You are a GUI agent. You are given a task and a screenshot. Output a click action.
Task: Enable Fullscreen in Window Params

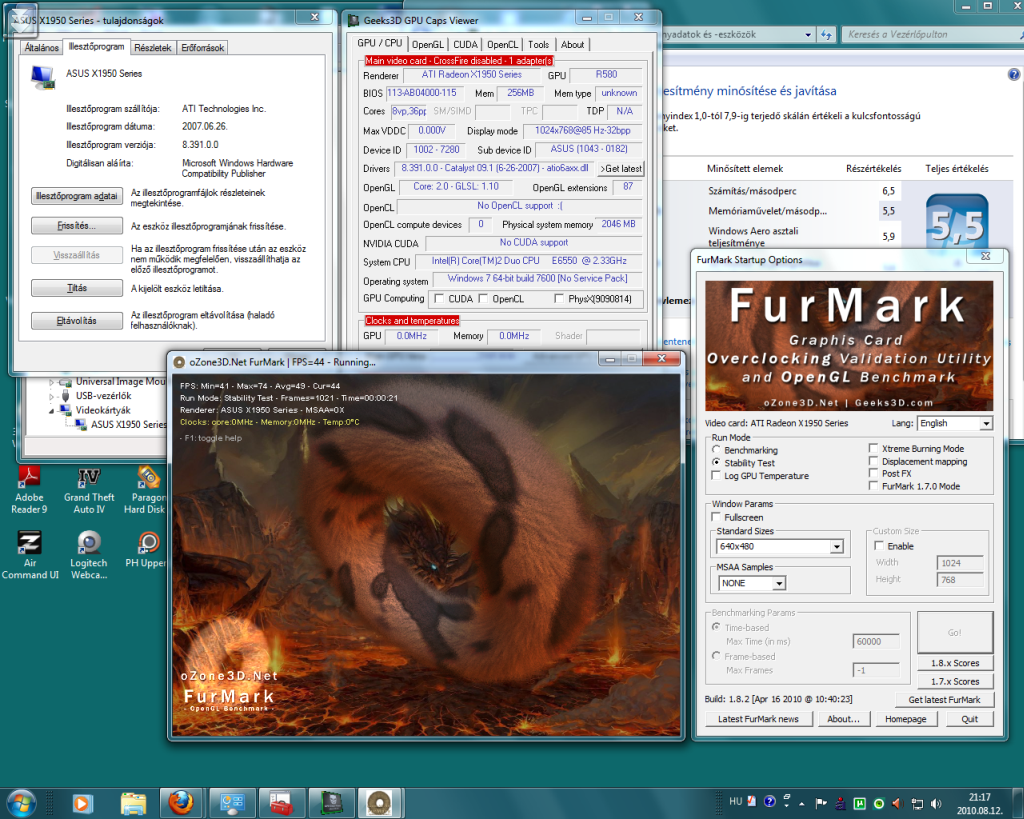tap(716, 517)
